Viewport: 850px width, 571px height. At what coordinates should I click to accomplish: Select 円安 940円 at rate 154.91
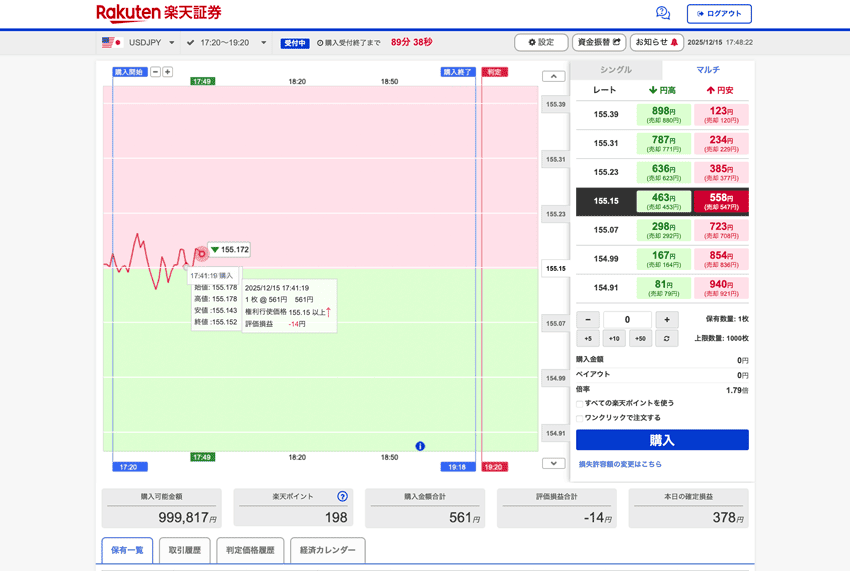click(x=721, y=288)
